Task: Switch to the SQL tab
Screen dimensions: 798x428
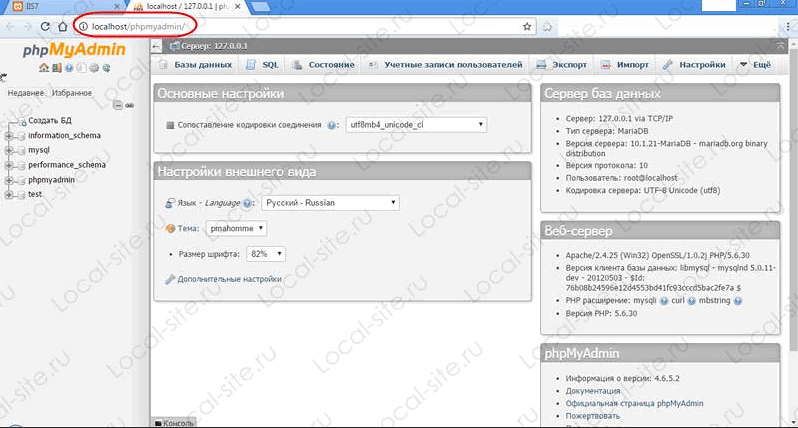Action: tap(263, 65)
